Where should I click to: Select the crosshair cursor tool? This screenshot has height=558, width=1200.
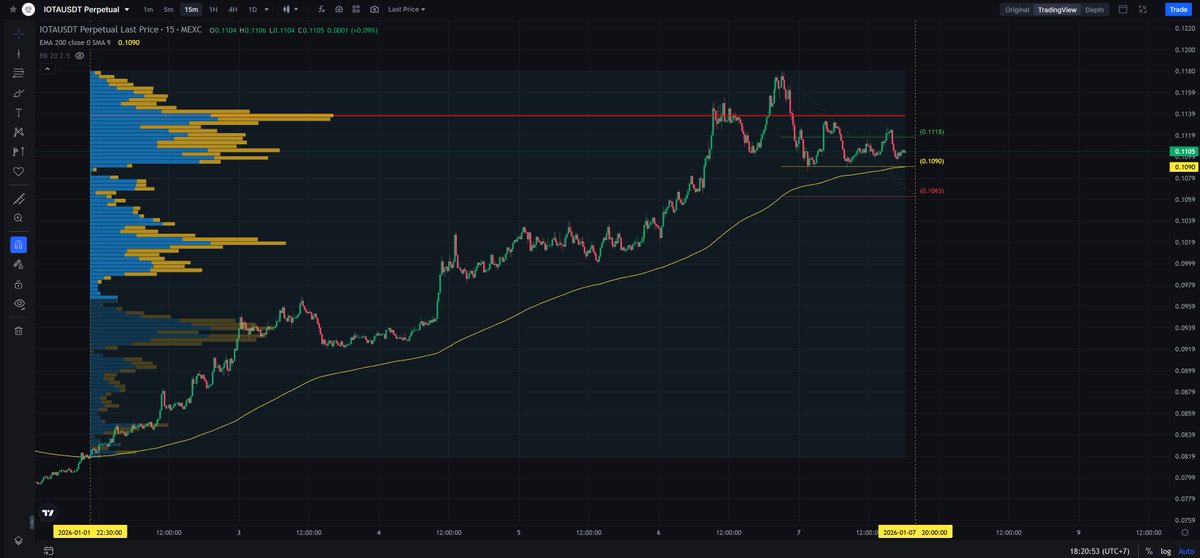pyautogui.click(x=19, y=33)
